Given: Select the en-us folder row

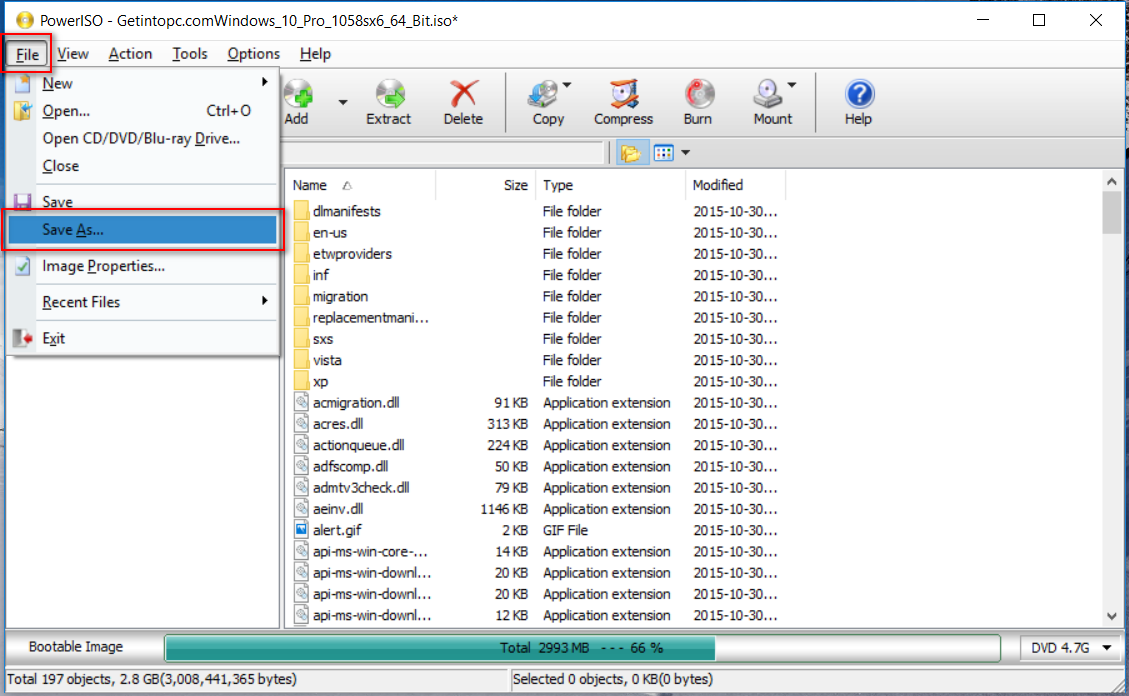Looking at the screenshot, I should tap(535, 232).
